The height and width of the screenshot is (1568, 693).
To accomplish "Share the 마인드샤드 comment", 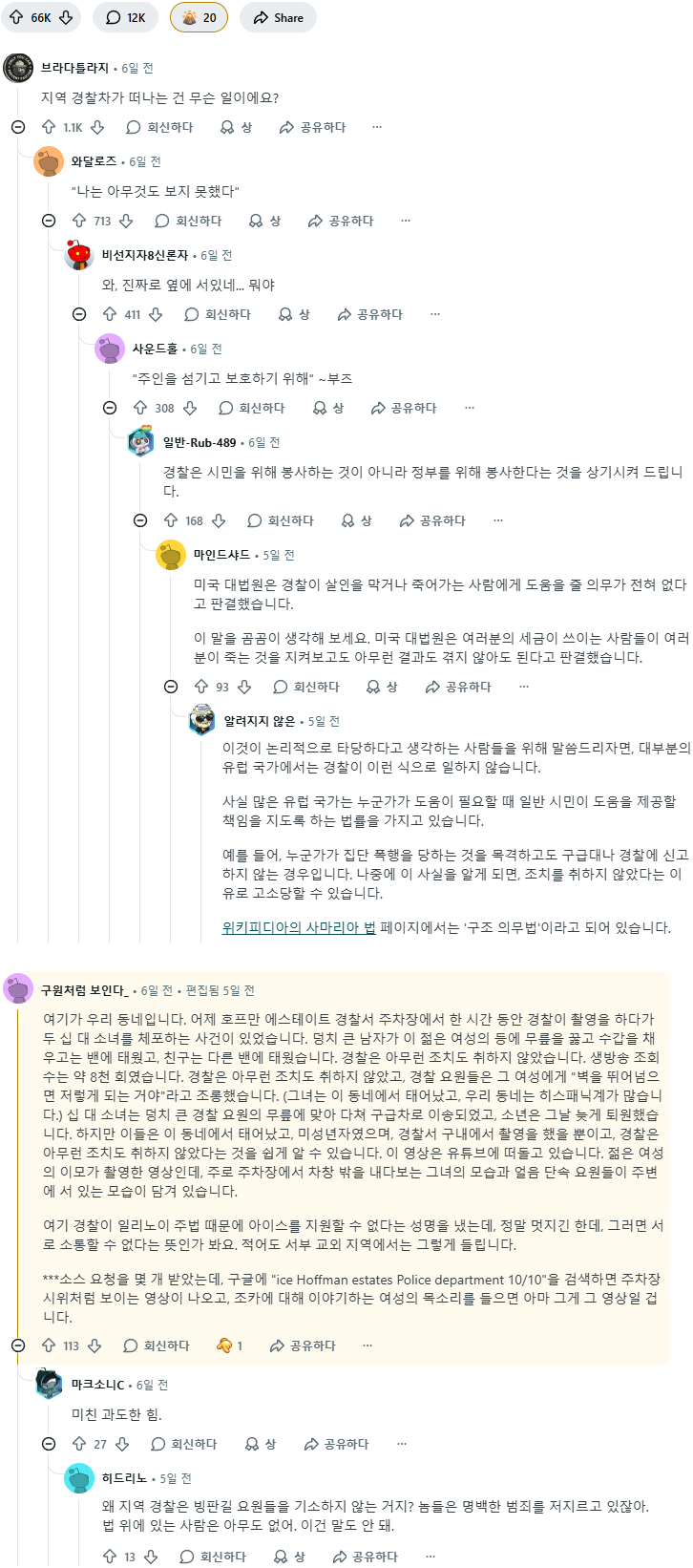I will click(458, 687).
